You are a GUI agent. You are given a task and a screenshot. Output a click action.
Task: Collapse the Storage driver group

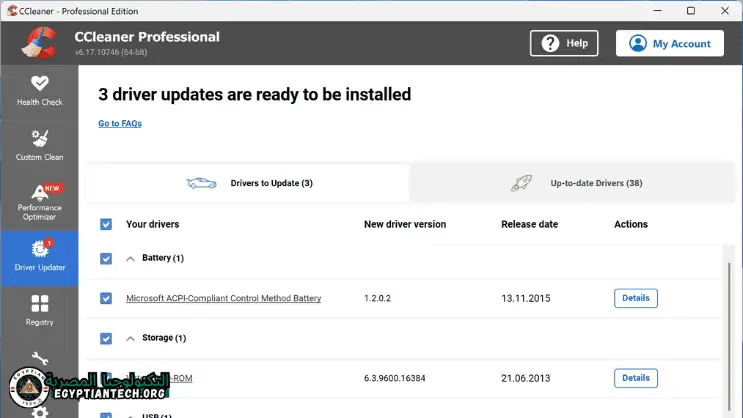click(130, 338)
